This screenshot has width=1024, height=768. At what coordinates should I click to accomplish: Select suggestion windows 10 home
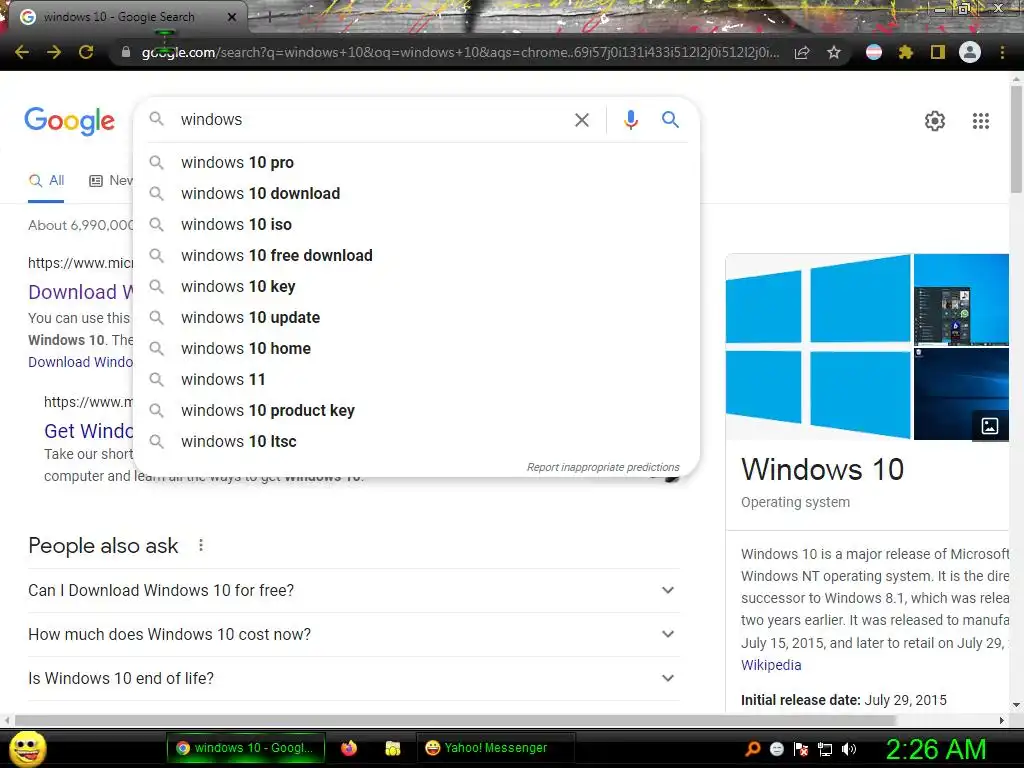pos(416,349)
